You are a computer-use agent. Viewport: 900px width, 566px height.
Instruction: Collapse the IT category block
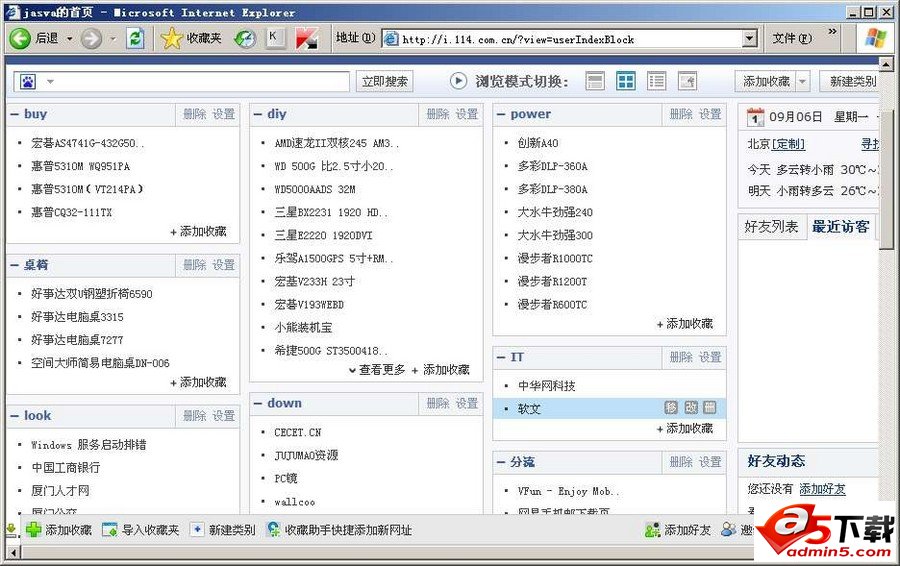[x=501, y=357]
